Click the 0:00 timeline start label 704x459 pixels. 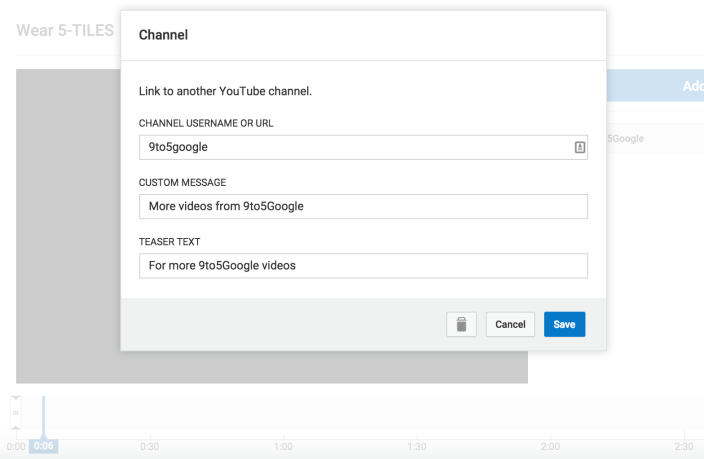[x=15, y=446]
